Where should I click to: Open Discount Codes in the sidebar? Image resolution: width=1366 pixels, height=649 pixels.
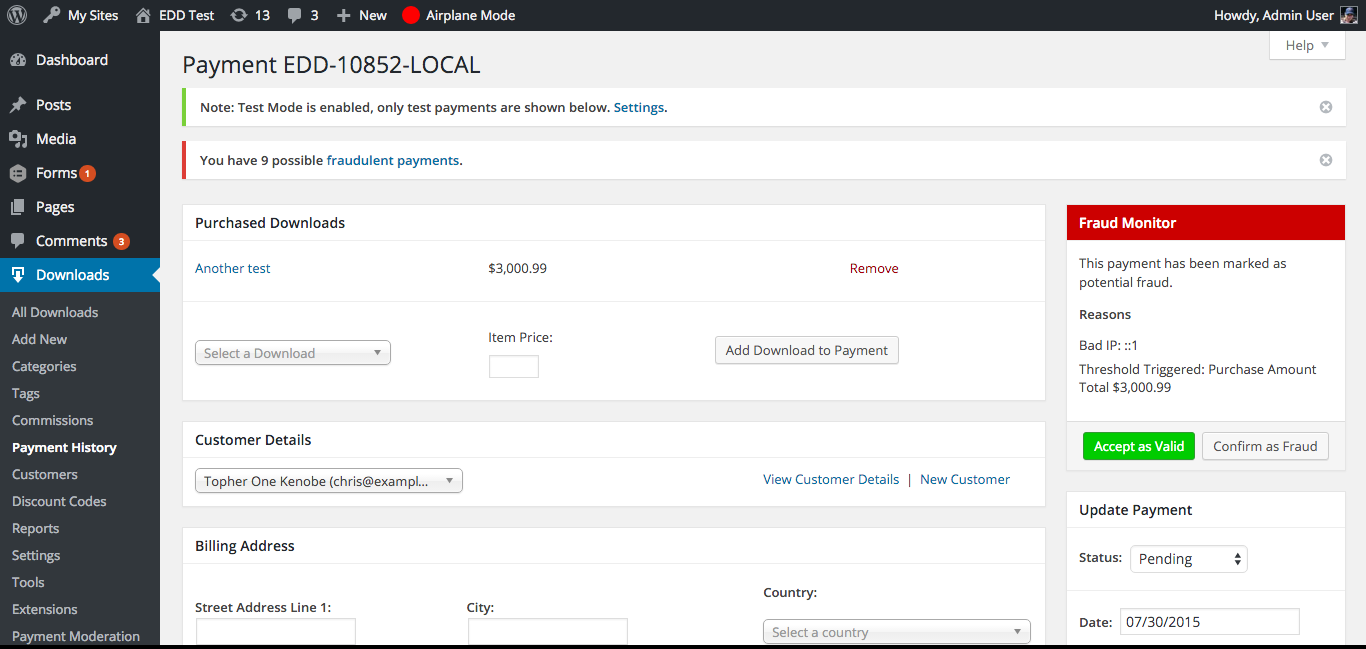coord(59,501)
